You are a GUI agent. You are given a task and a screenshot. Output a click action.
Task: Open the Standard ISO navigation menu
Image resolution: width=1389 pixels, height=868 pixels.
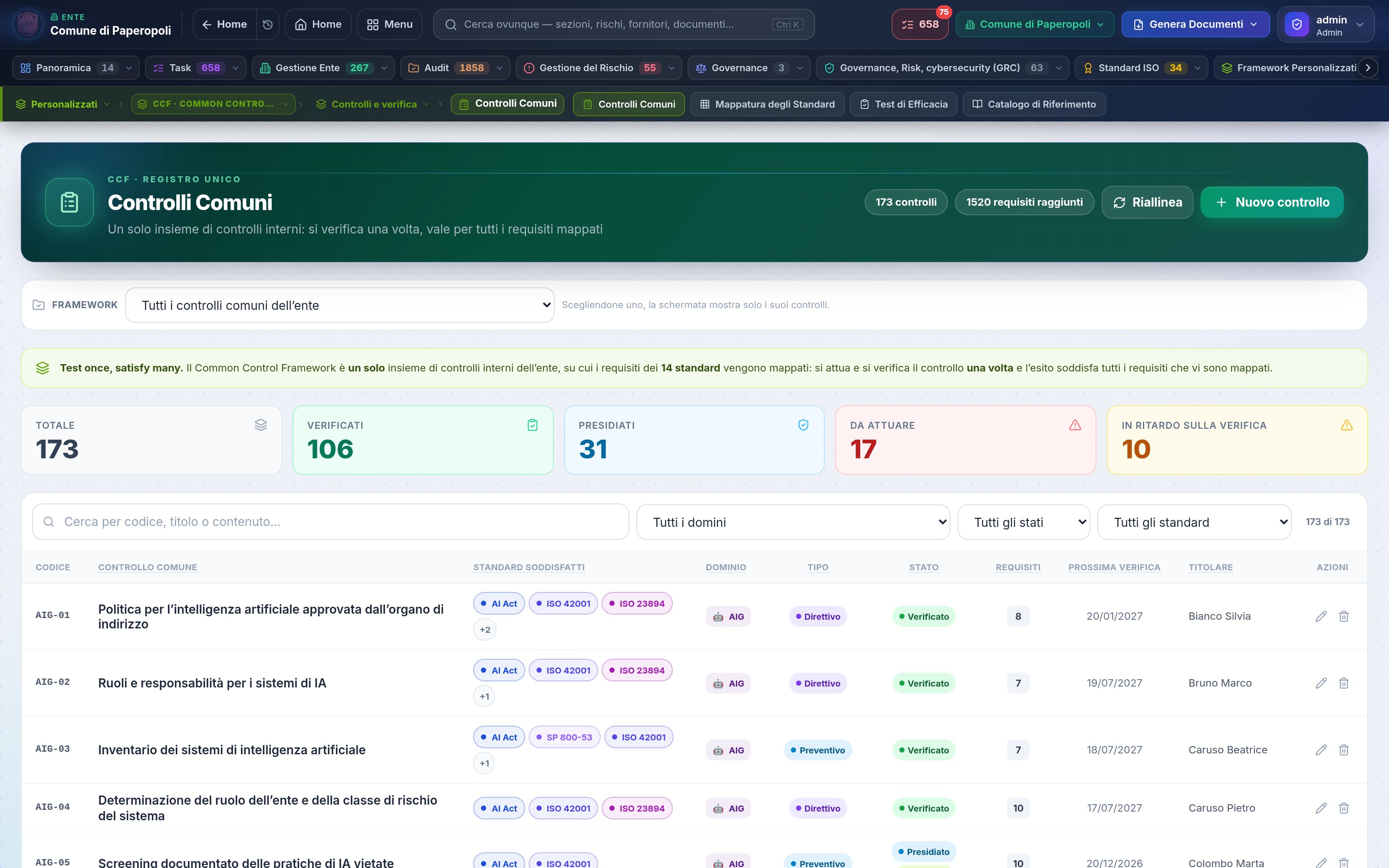click(x=1141, y=68)
